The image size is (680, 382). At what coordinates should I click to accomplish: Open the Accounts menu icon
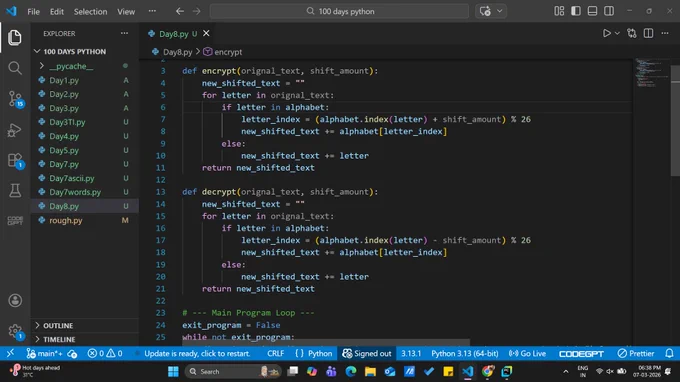(15, 300)
